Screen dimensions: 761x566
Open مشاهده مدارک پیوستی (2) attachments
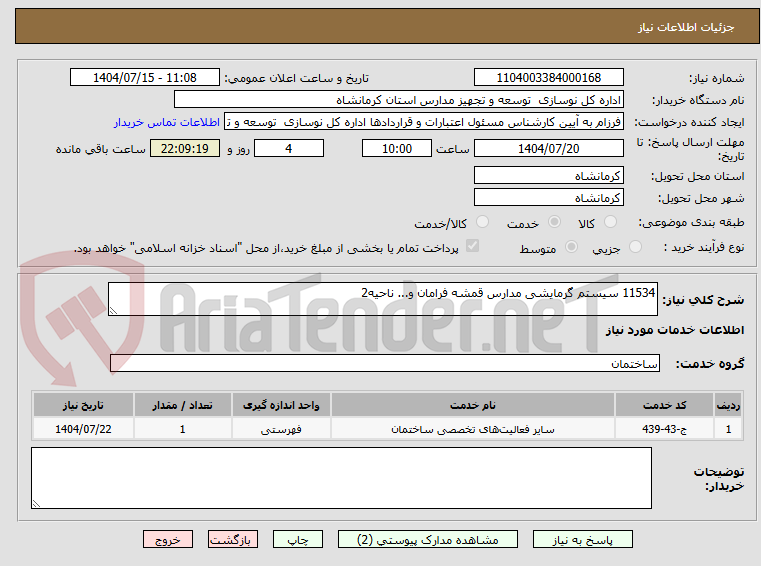coord(428,539)
